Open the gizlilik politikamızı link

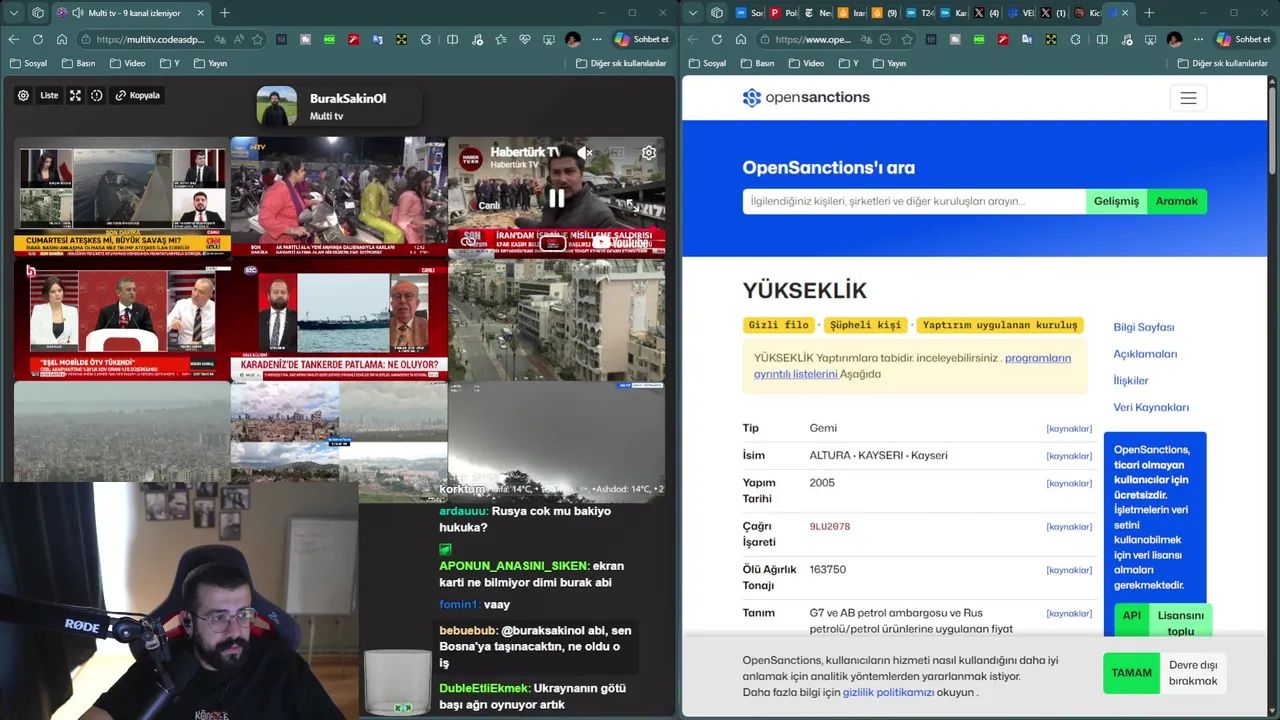coord(888,692)
